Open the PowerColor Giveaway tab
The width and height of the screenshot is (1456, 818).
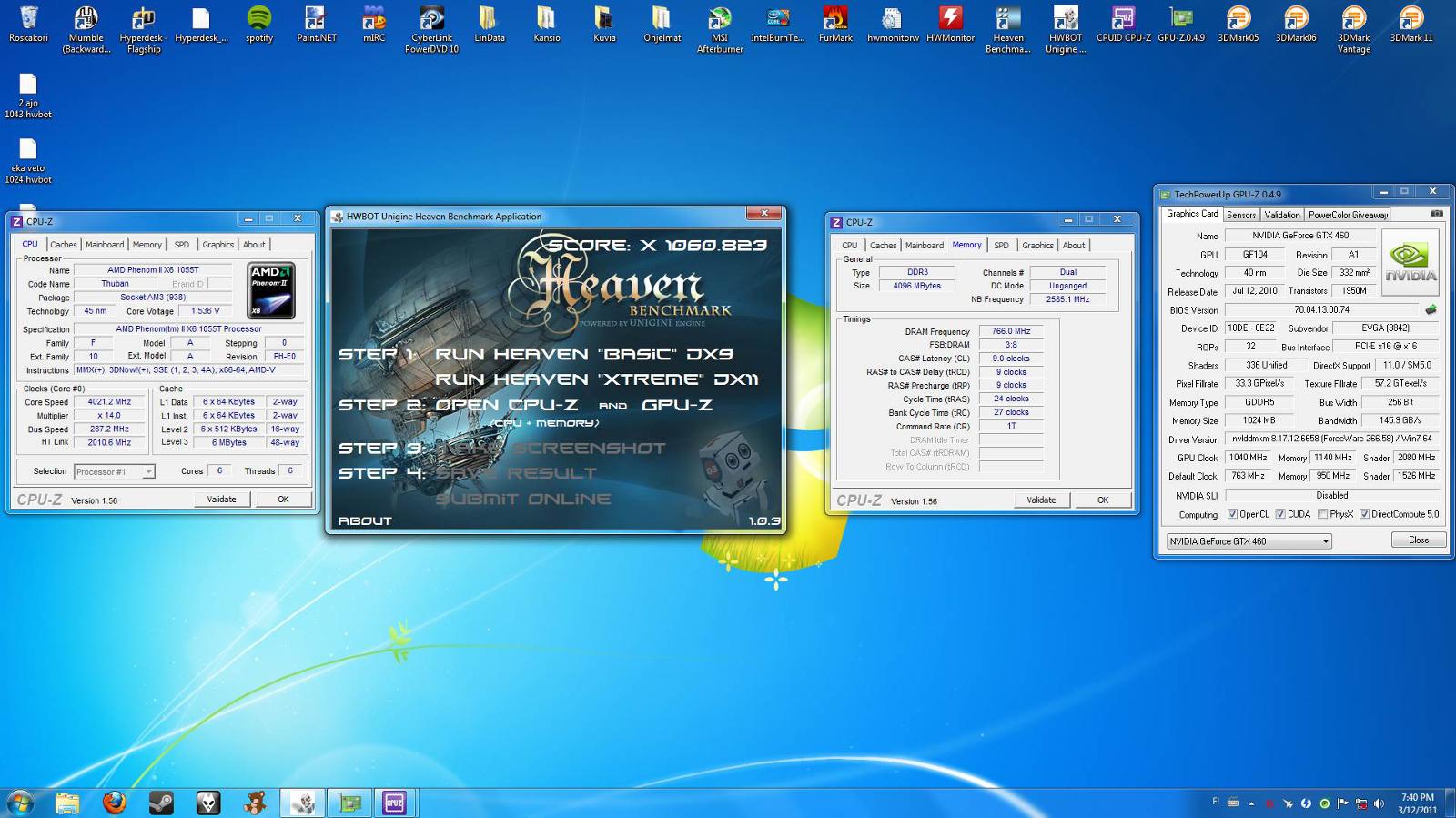[1348, 215]
